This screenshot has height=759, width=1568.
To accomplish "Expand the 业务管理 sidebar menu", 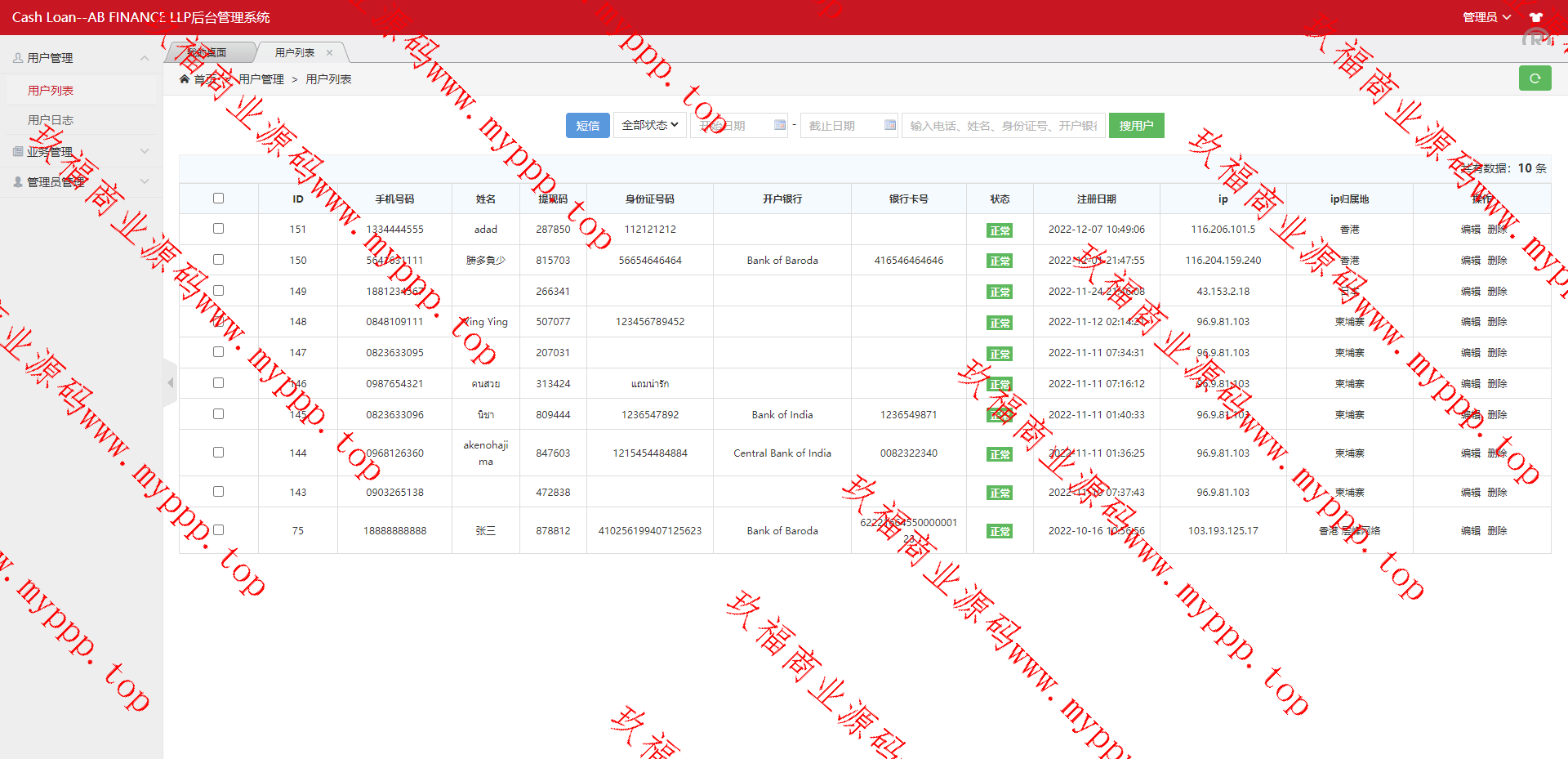I will 80,152.
